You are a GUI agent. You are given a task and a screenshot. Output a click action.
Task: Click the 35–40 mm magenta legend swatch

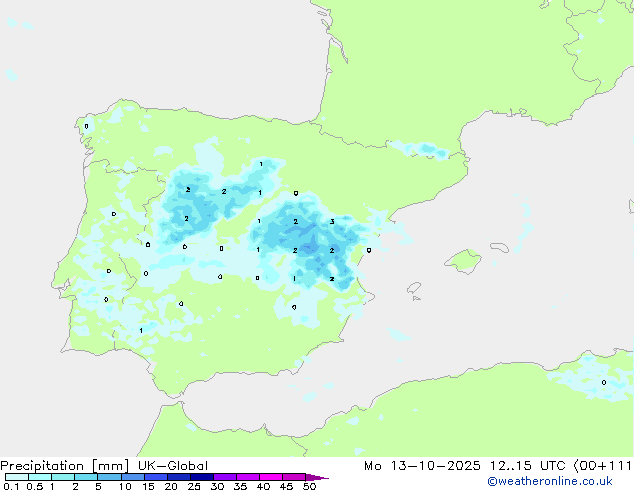tap(247, 477)
